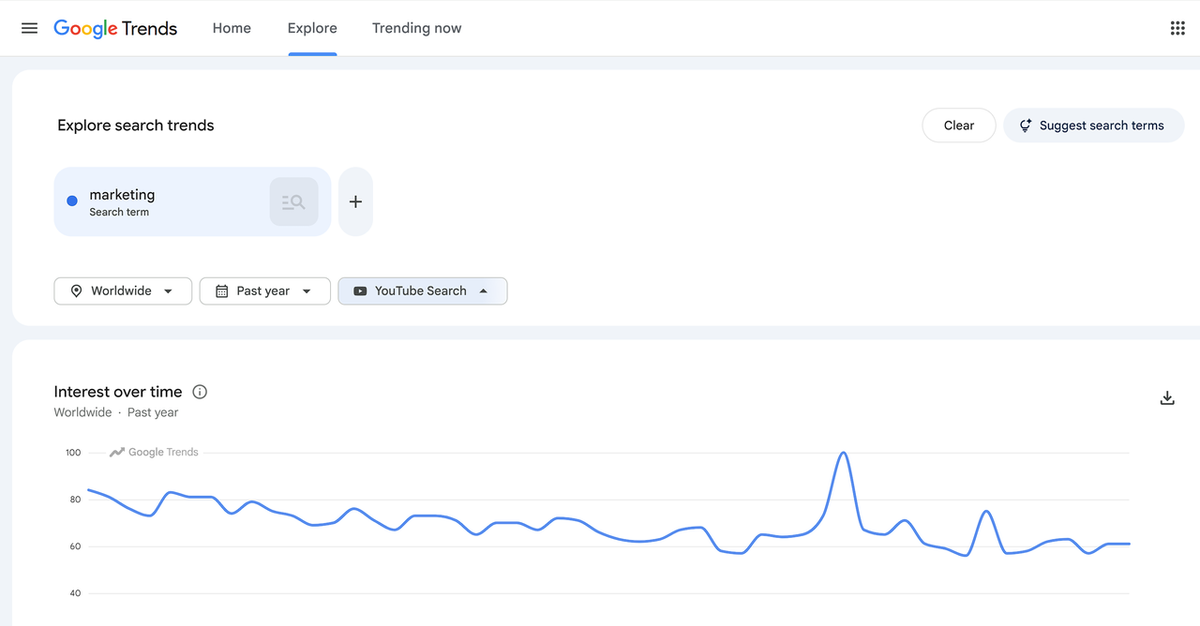Open search term lookup icon for marketing
1200x626 pixels.
(x=294, y=202)
